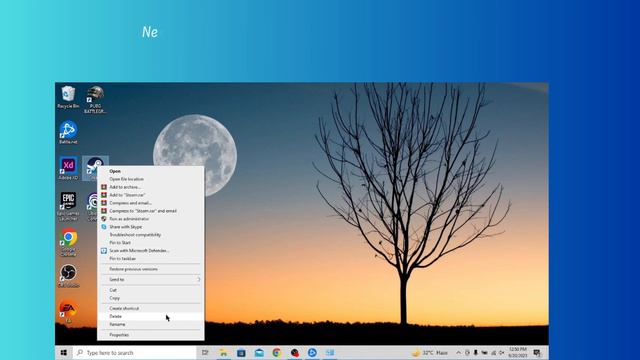Screen dimensions: 640x360
Task: Open the notification center icon
Action: 537,353
